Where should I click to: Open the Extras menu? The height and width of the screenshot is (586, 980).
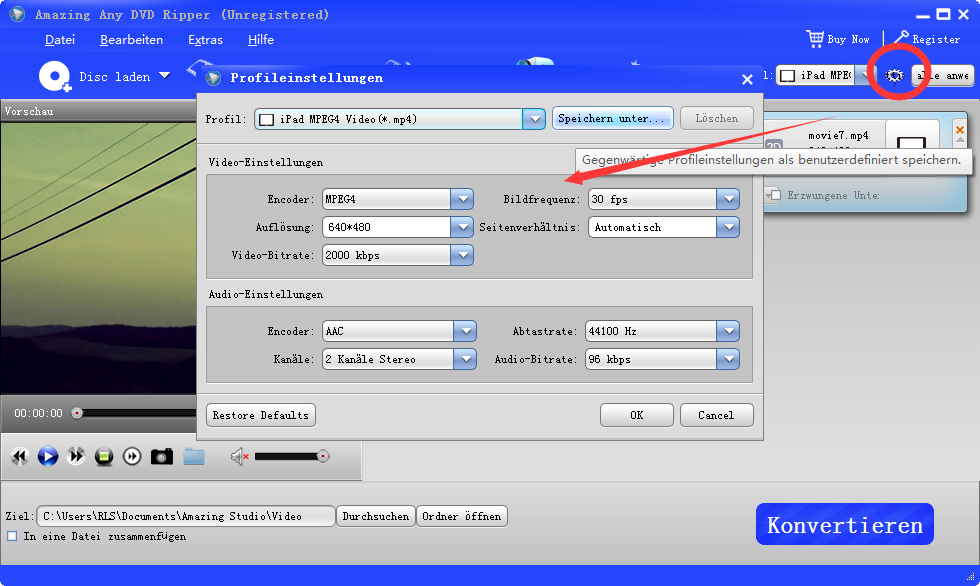pos(205,40)
